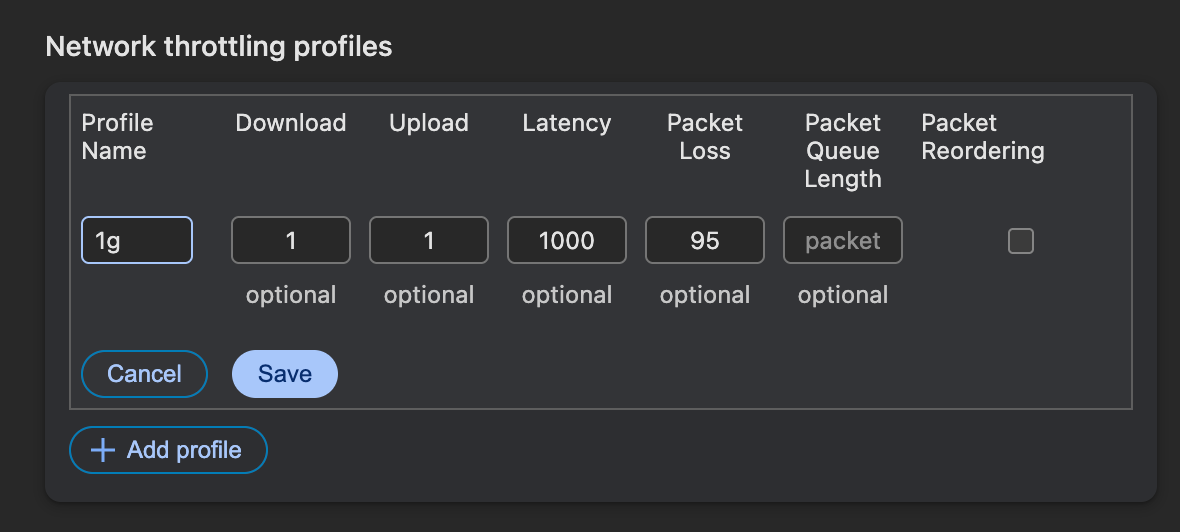Screen dimensions: 1180x532
Task: Focus the Profile Name field containing 1g
Action: click(x=137, y=241)
